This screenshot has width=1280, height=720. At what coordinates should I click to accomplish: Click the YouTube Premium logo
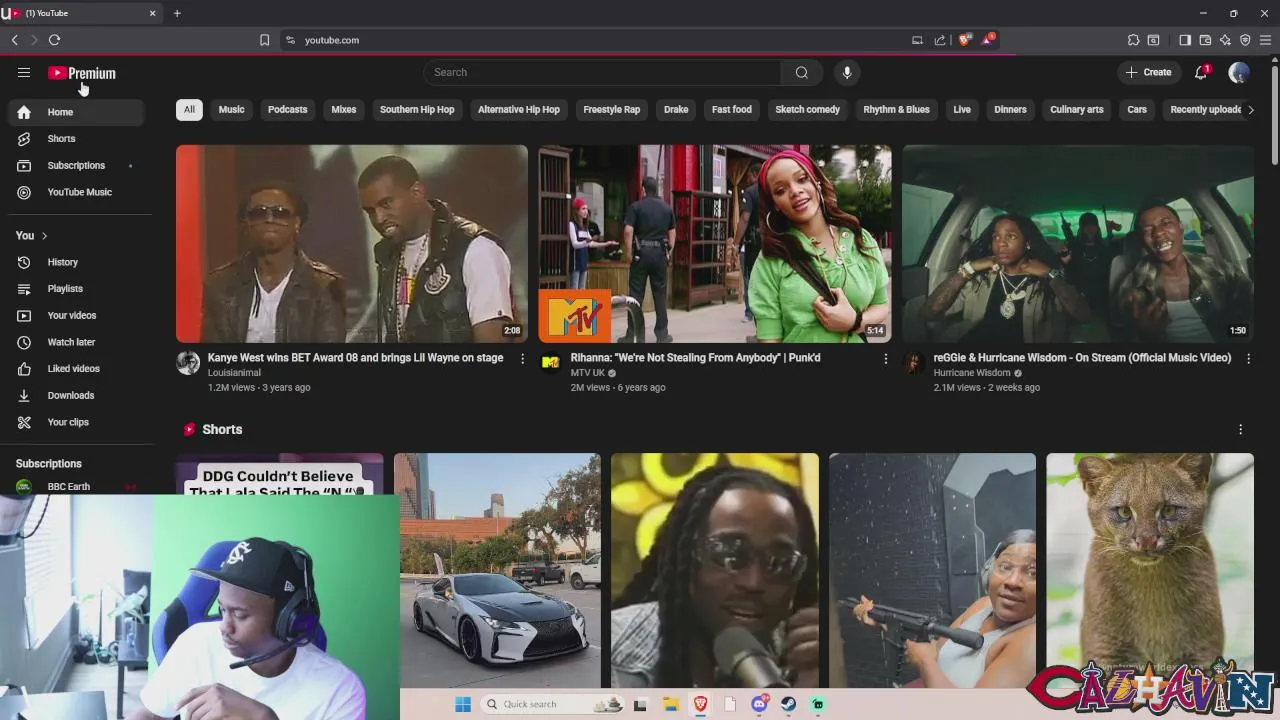click(82, 73)
